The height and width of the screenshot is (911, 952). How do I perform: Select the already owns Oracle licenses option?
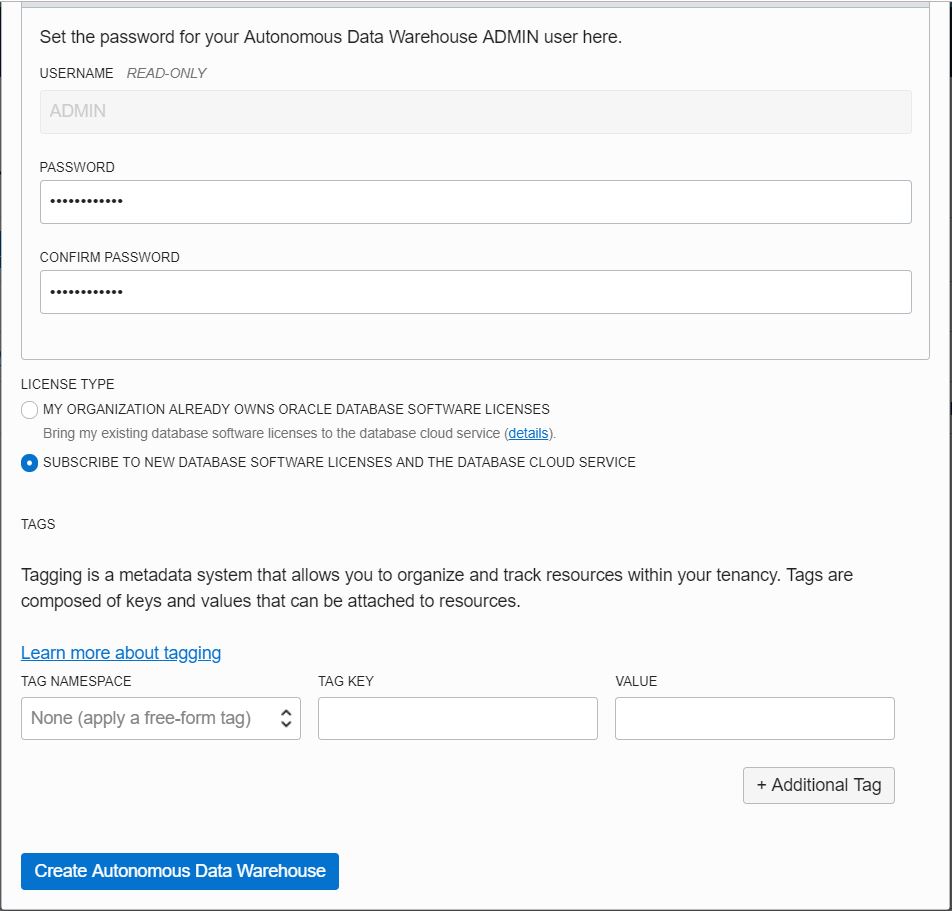pyautogui.click(x=30, y=410)
